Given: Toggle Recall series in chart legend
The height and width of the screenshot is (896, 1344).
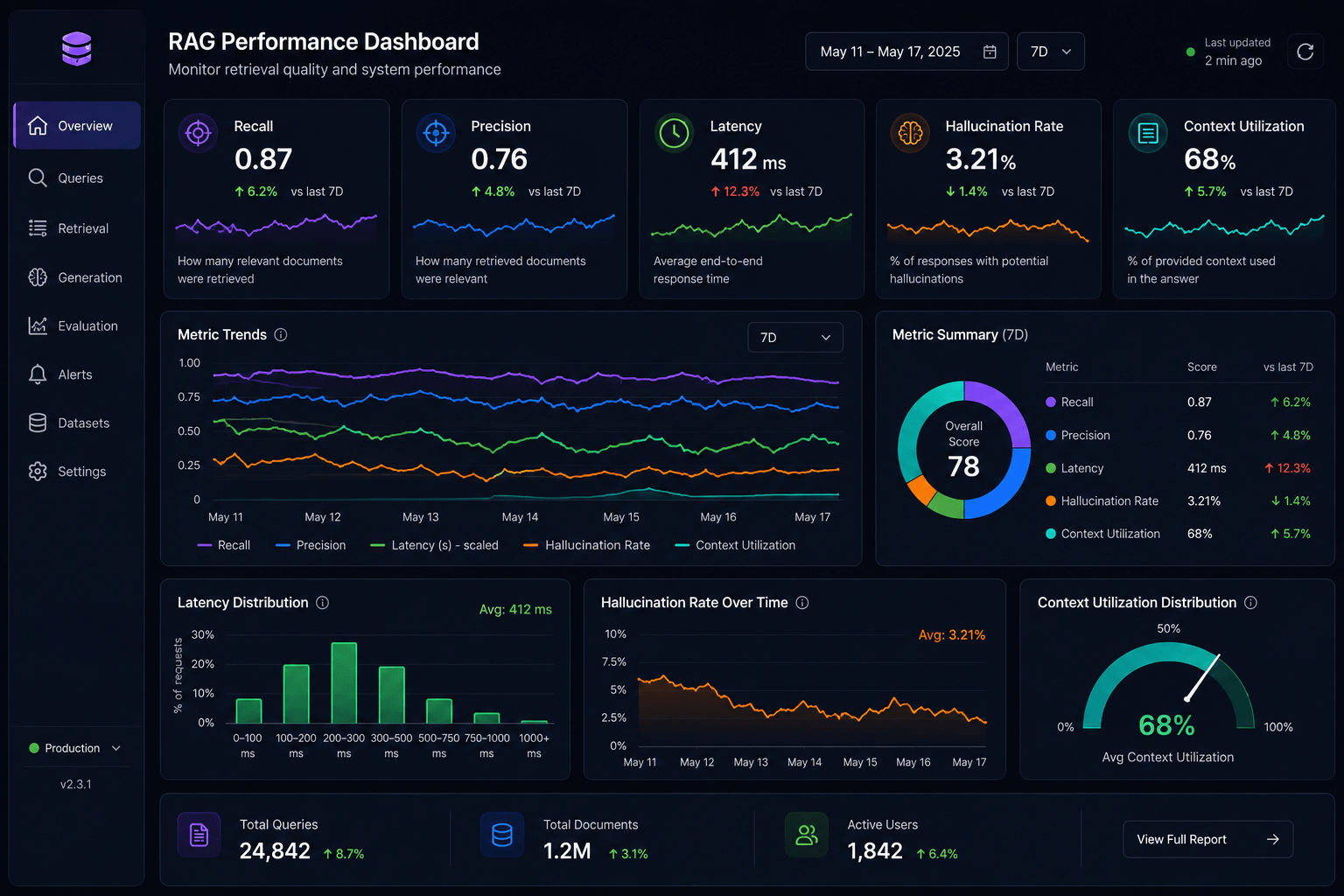Looking at the screenshot, I should click(x=224, y=545).
